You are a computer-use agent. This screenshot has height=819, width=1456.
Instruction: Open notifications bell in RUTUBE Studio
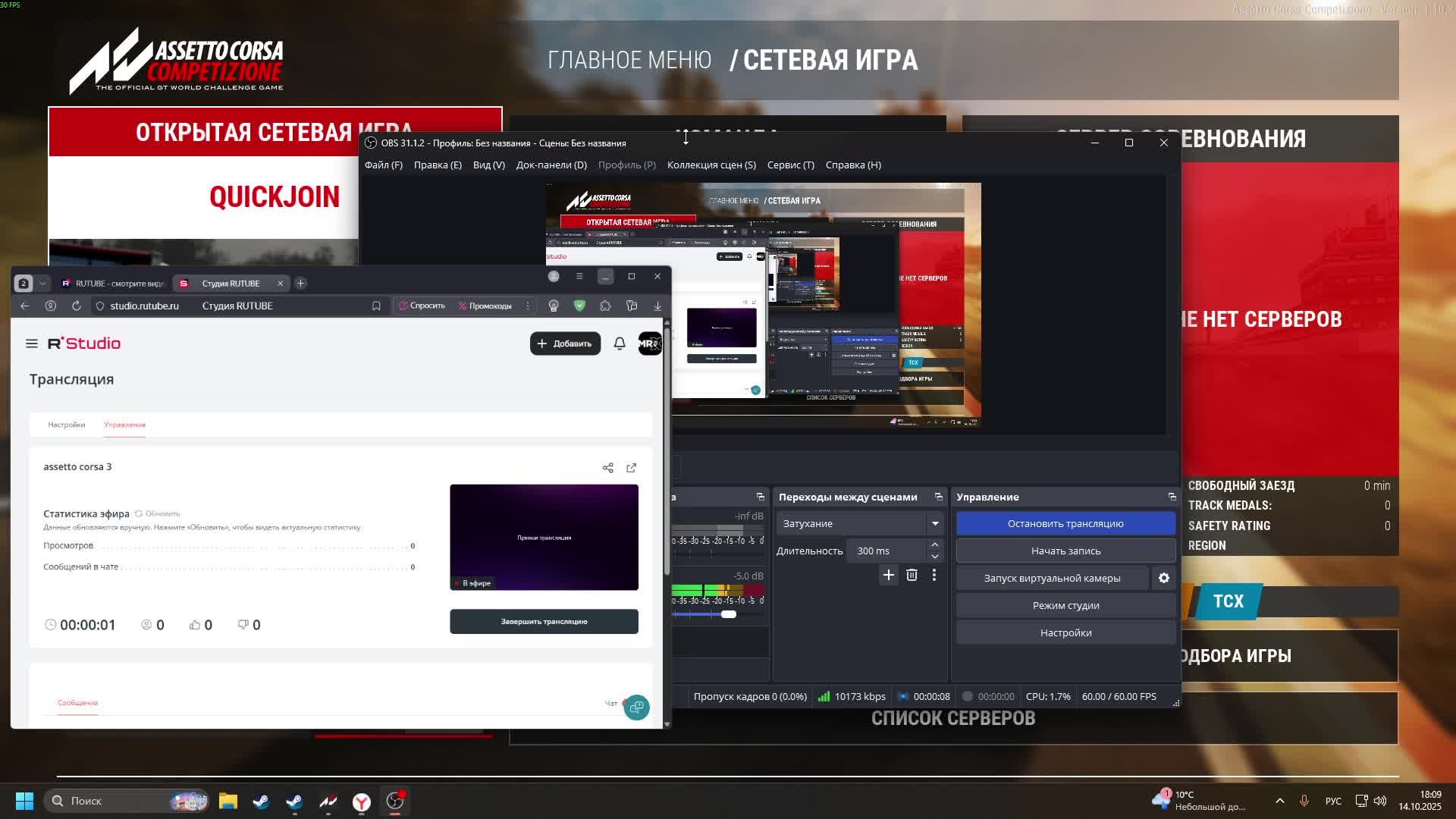pyautogui.click(x=619, y=343)
